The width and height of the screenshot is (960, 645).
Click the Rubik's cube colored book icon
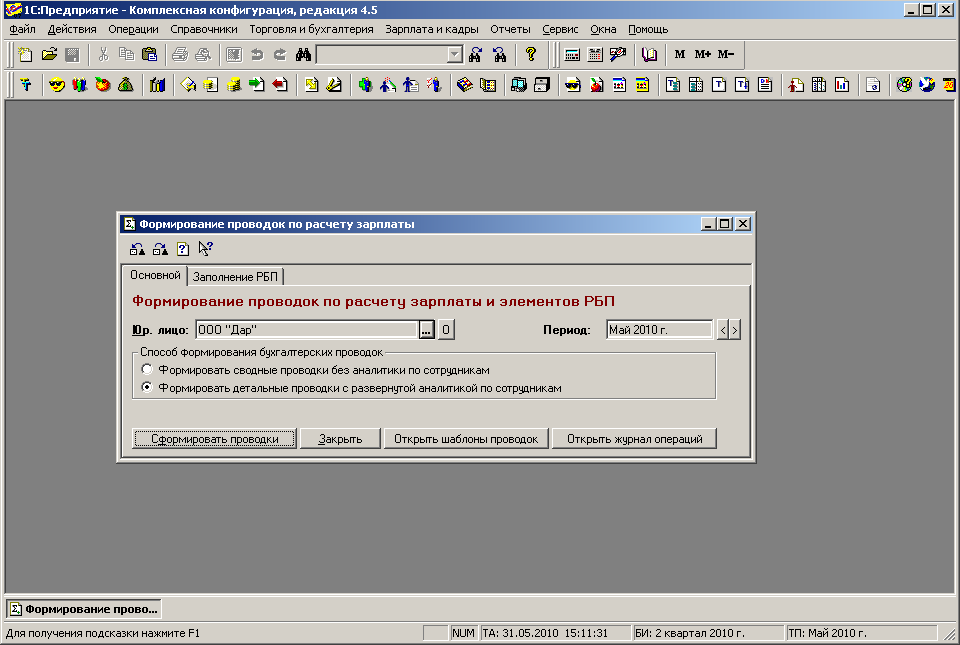click(465, 85)
